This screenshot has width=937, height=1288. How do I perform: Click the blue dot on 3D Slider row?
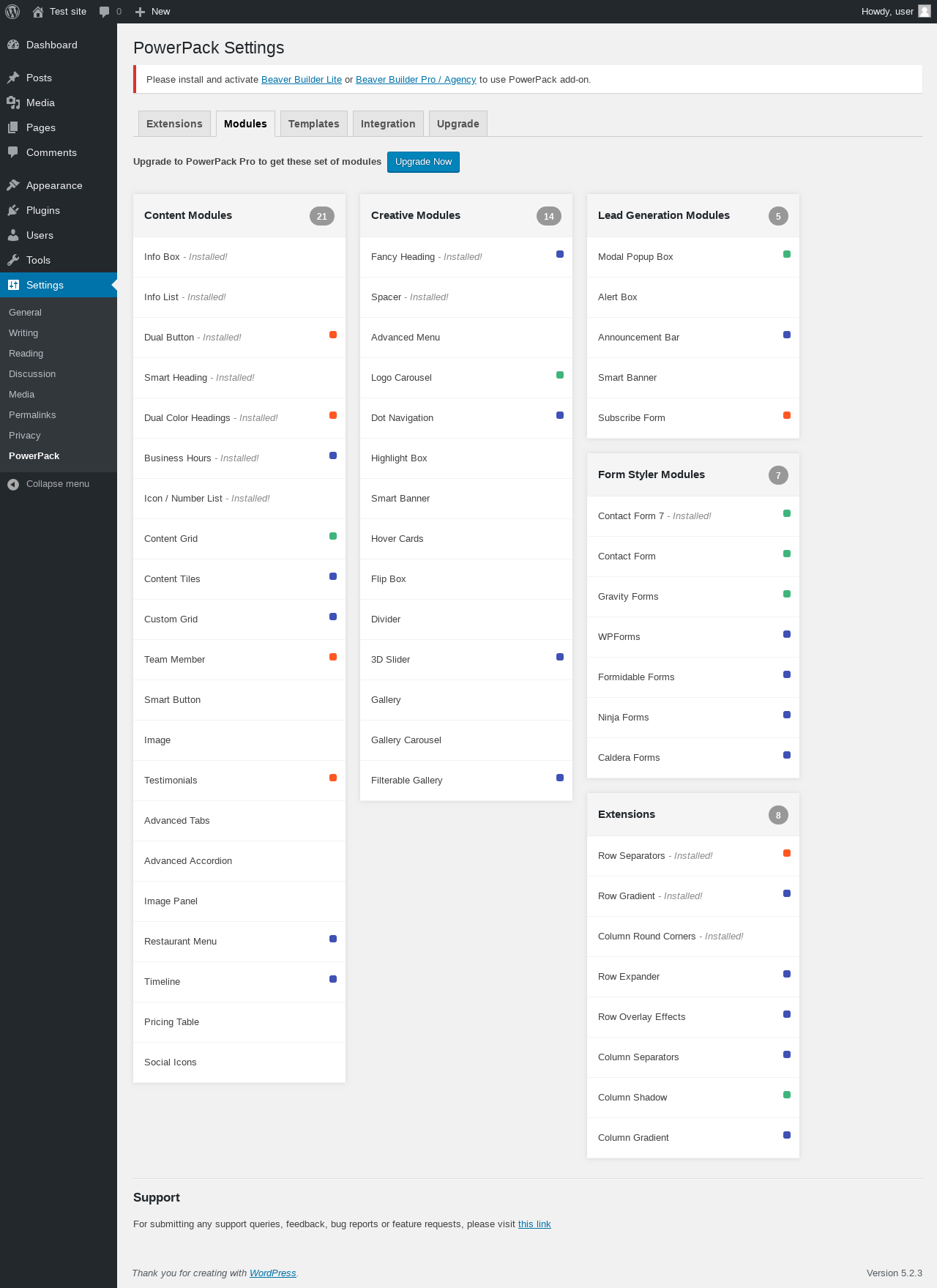[560, 657]
